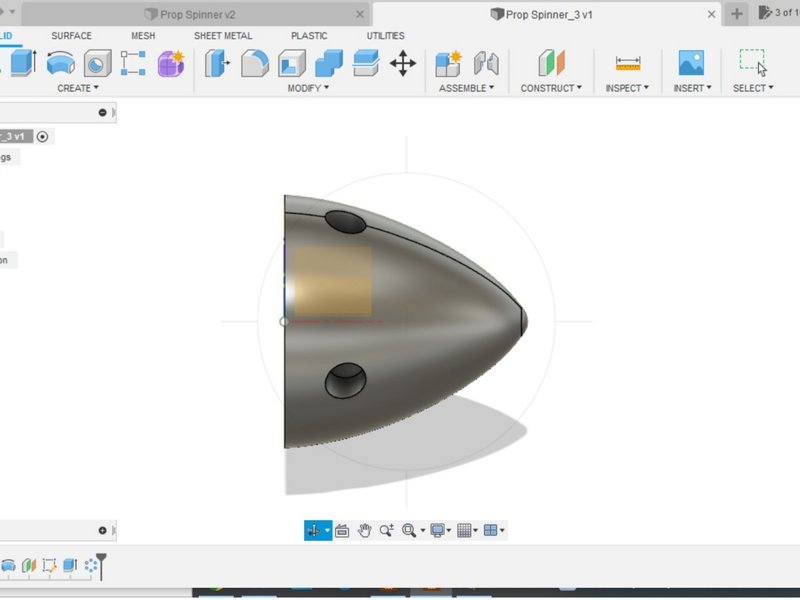Image resolution: width=800 pixels, height=600 pixels.
Task: Select the Extrude feature in timeline
Action: pyautogui.click(x=70, y=565)
